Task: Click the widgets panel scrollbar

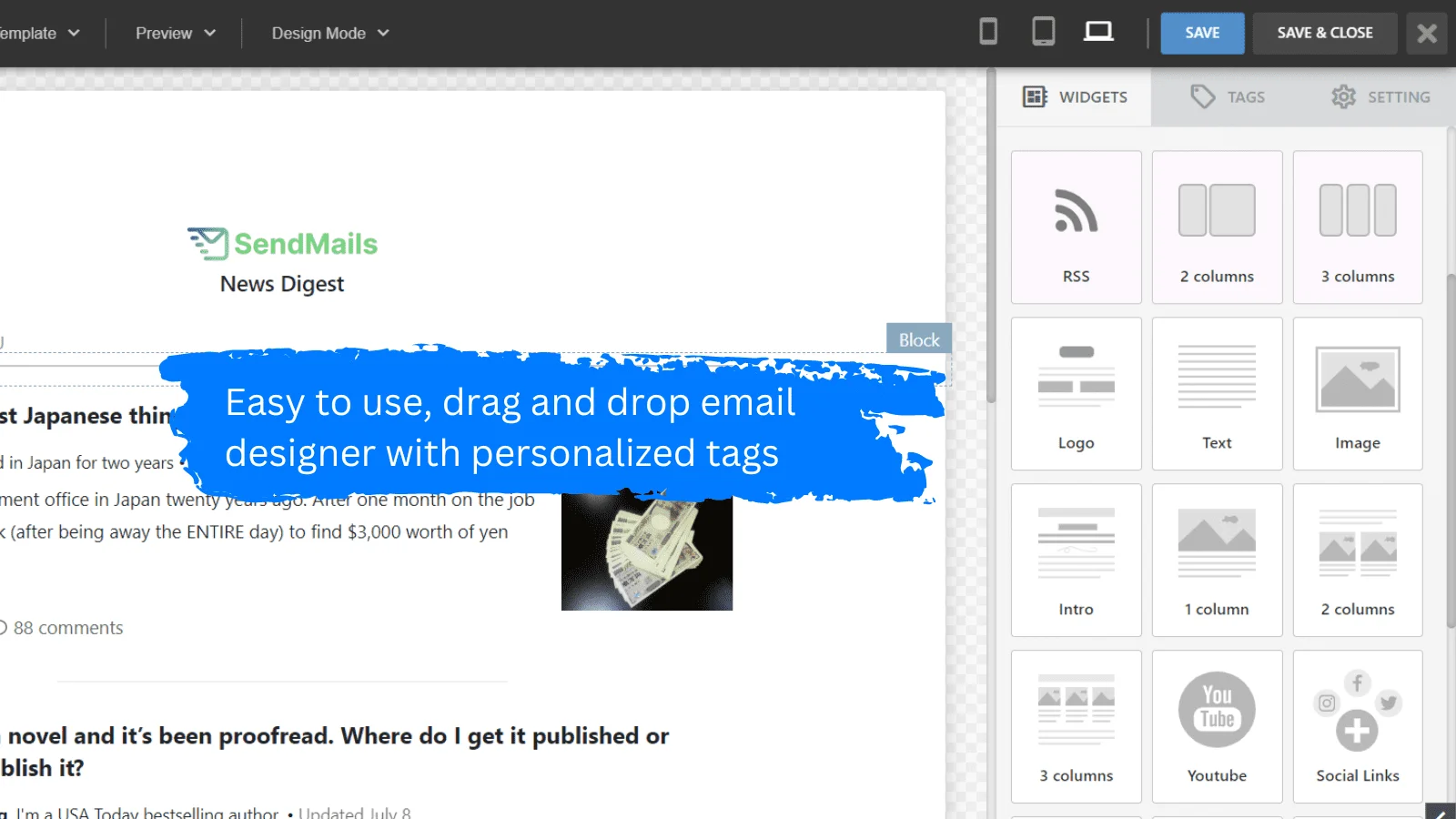Action: [x=1451, y=450]
